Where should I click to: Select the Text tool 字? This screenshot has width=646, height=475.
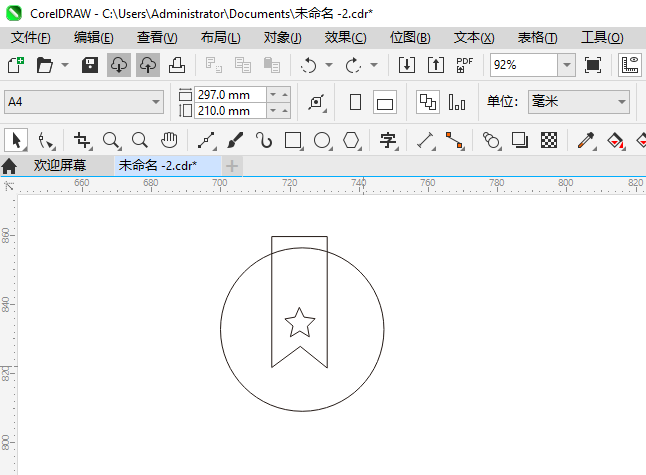pyautogui.click(x=389, y=140)
